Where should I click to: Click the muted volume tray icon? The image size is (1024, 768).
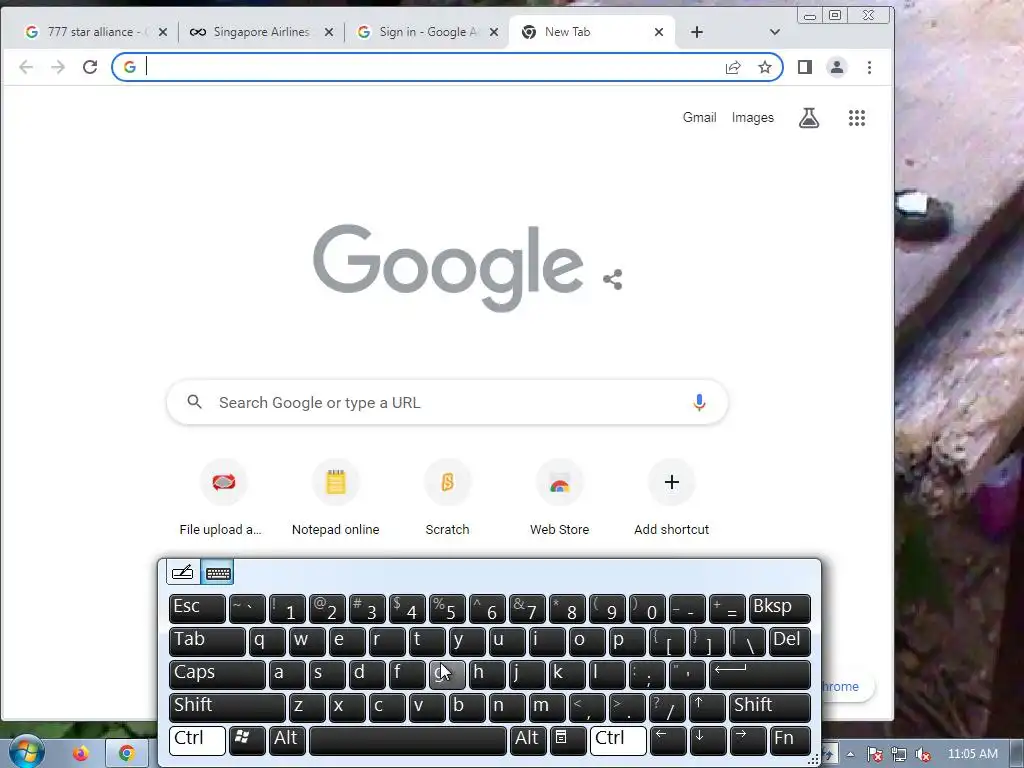pyautogui.click(x=923, y=754)
